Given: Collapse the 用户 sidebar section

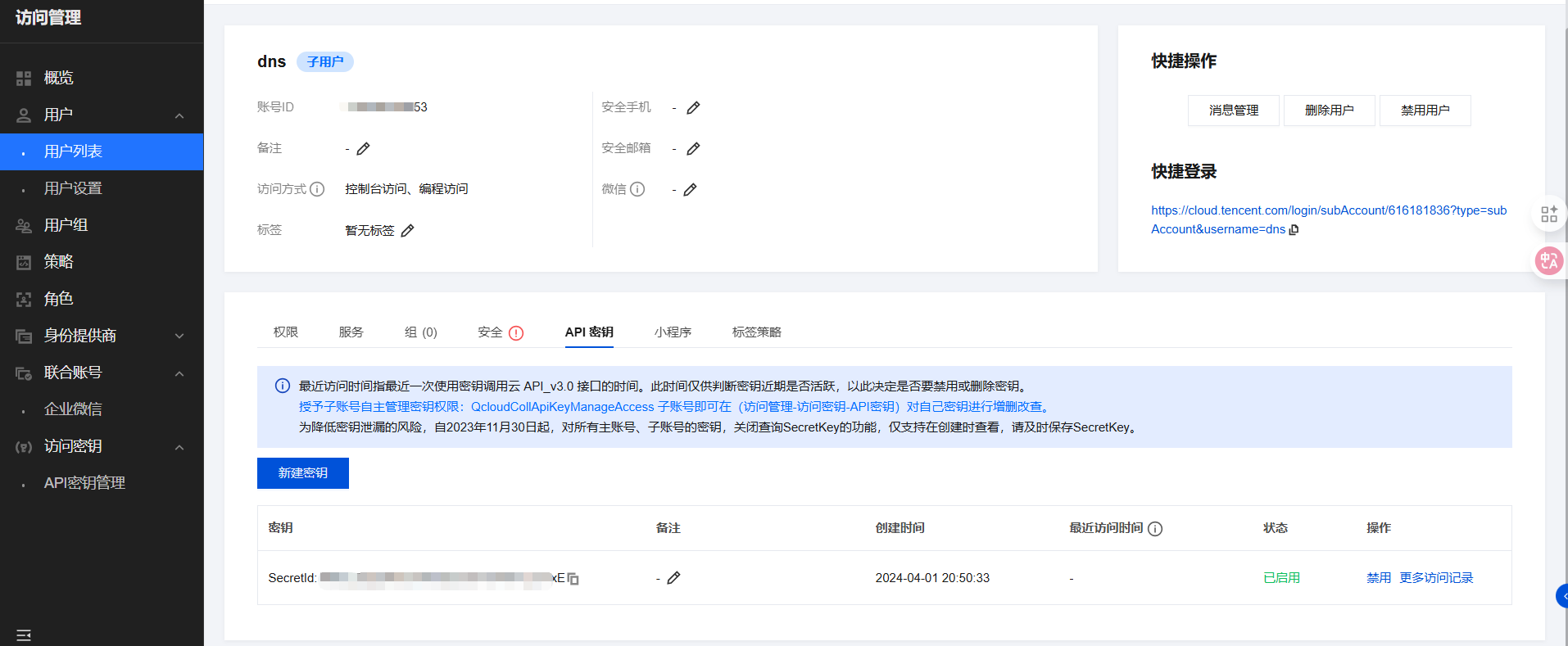Looking at the screenshot, I should pos(179,115).
